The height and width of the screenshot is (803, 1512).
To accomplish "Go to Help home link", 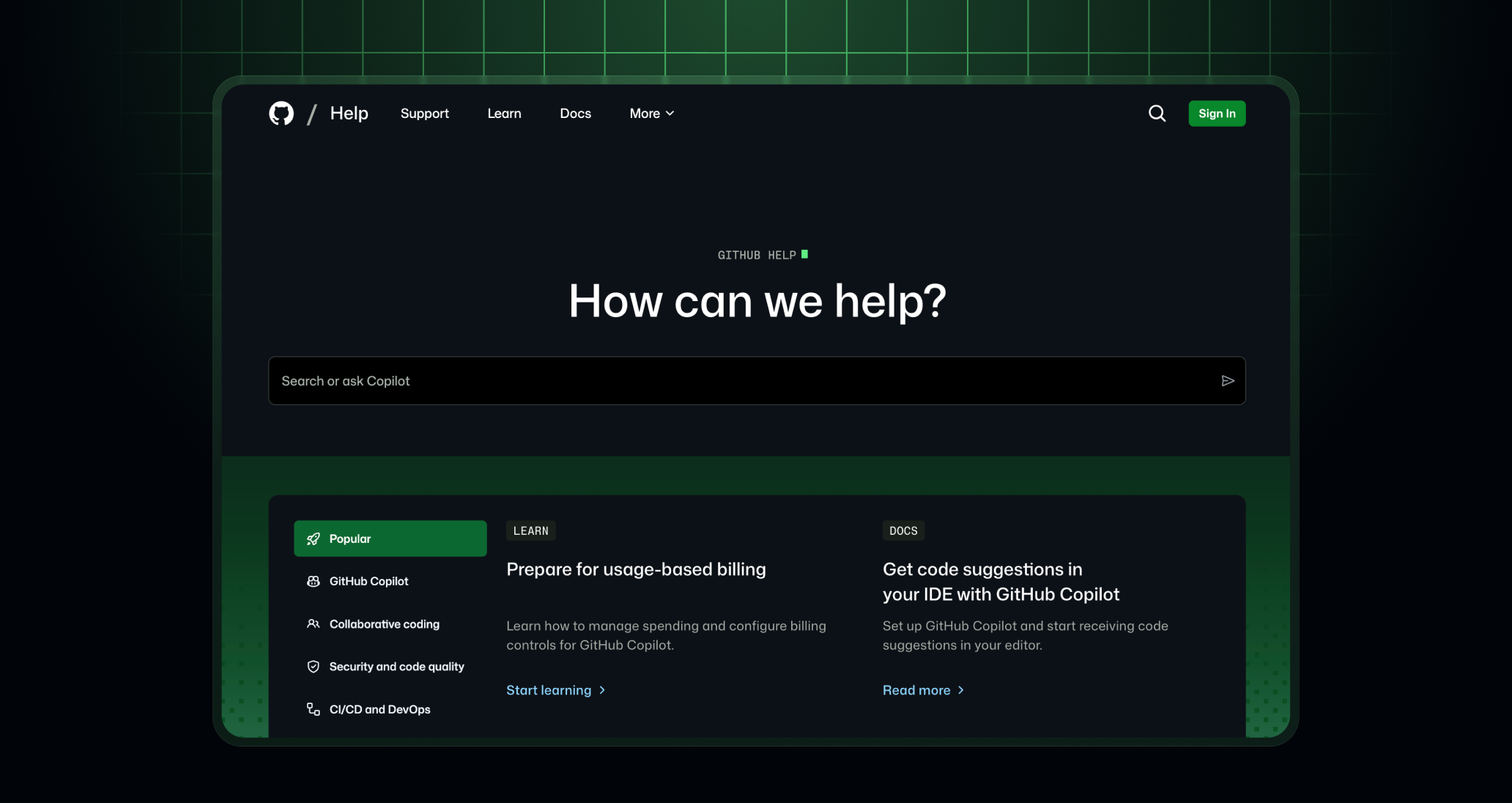I will click(x=349, y=114).
